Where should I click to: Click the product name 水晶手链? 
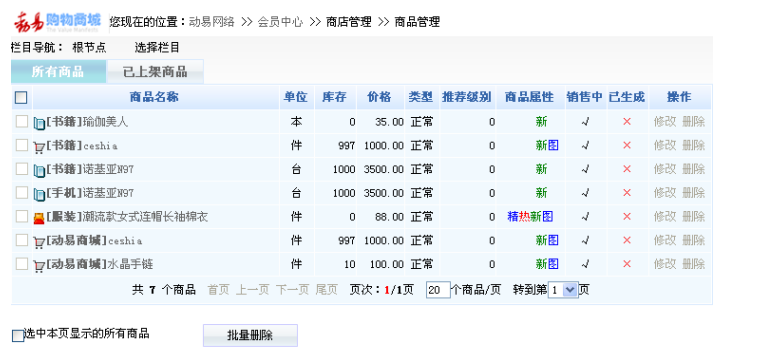pos(130,264)
